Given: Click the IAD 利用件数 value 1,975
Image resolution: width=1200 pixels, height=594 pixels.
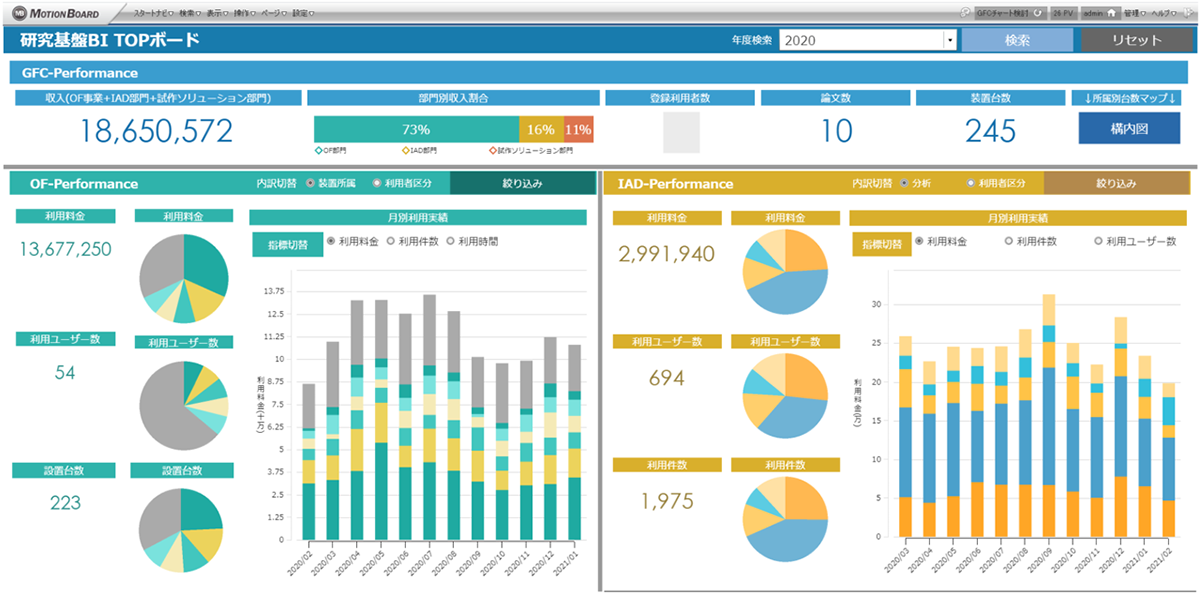Looking at the screenshot, I should (666, 499).
